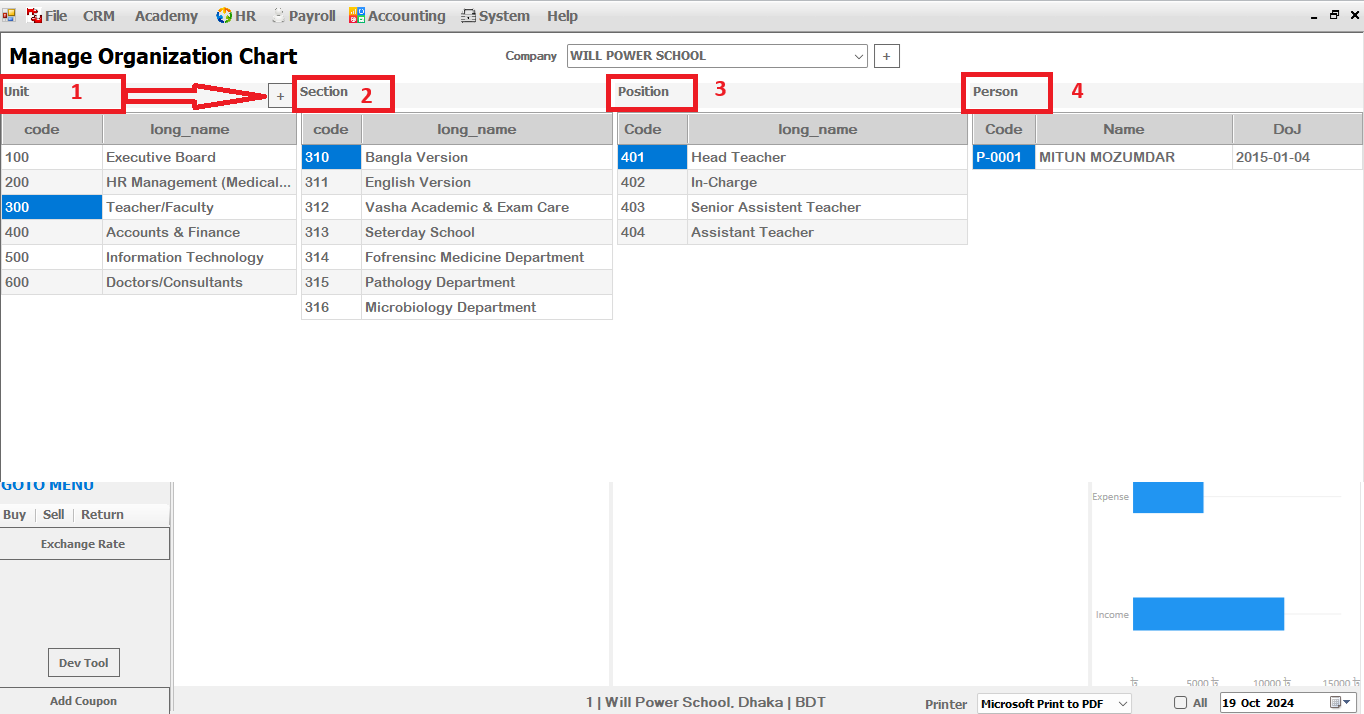
Task: Click the plus button next to Section label
Action: (x=280, y=96)
